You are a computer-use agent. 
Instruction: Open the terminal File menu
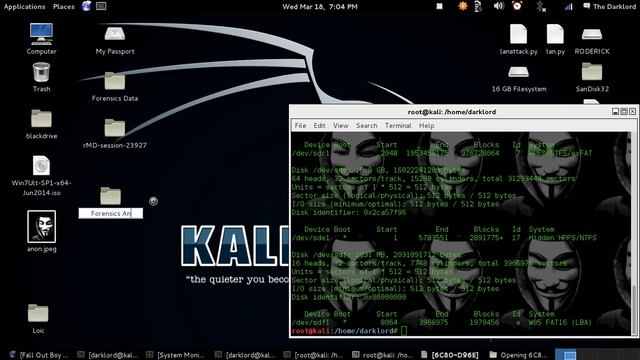tap(300, 126)
